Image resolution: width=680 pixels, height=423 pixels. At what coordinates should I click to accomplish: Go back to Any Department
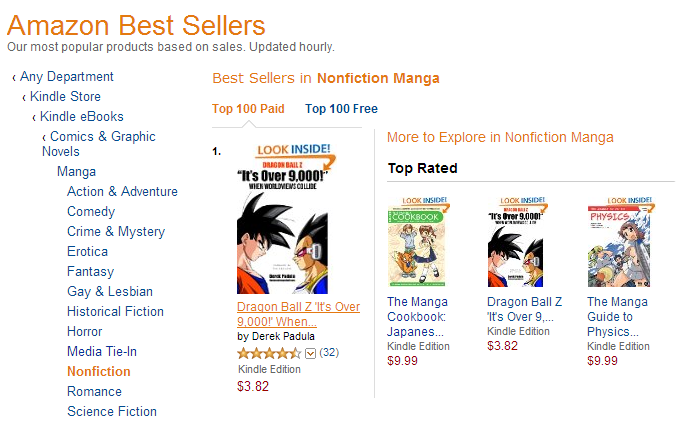click(67, 77)
